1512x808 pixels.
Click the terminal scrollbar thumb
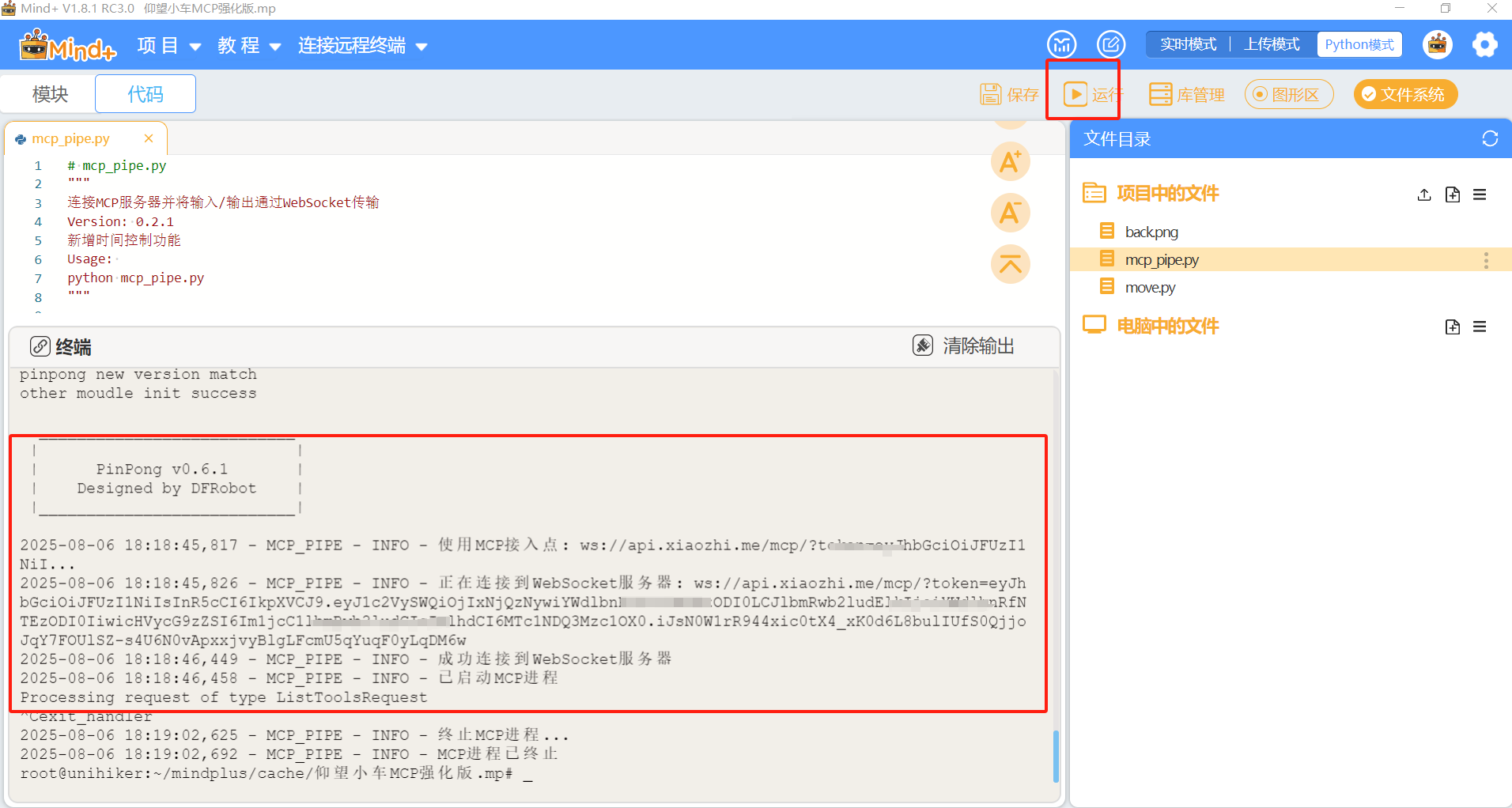point(1056,756)
